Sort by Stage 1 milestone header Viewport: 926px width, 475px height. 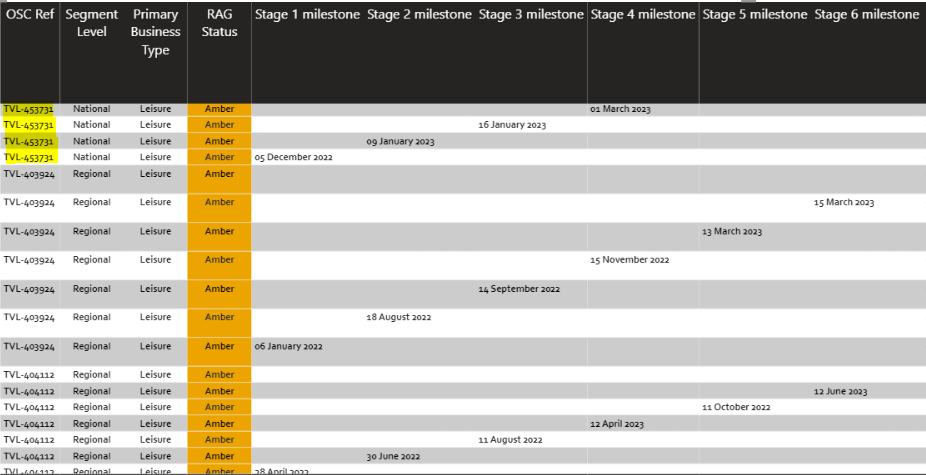point(307,15)
